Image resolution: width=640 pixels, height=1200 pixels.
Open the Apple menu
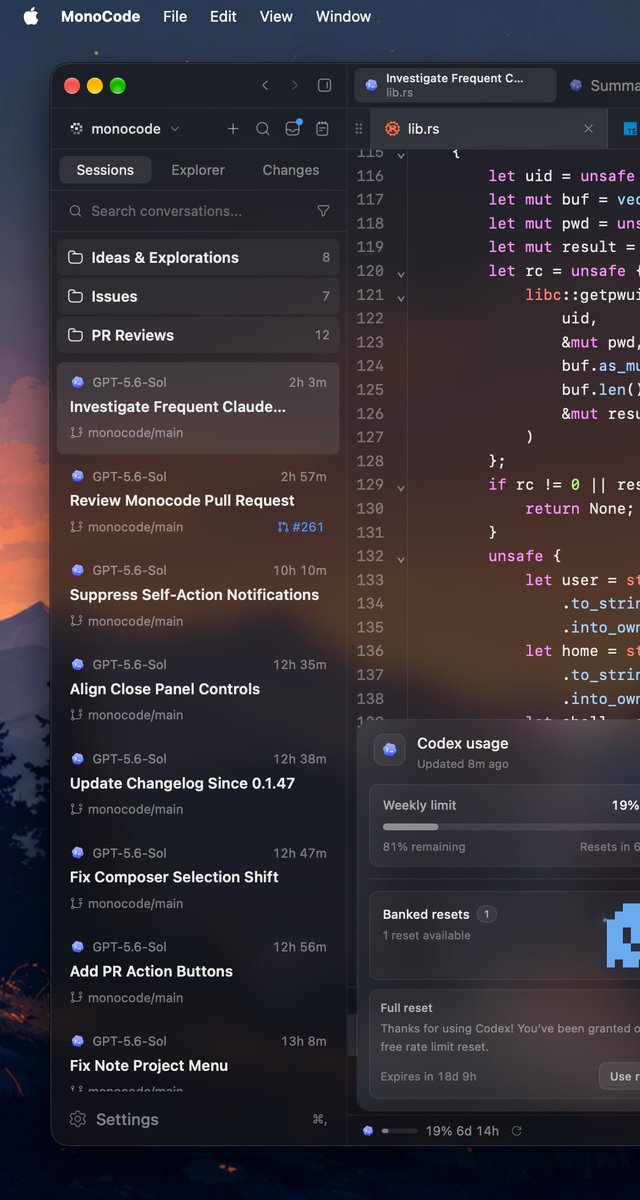(30, 16)
